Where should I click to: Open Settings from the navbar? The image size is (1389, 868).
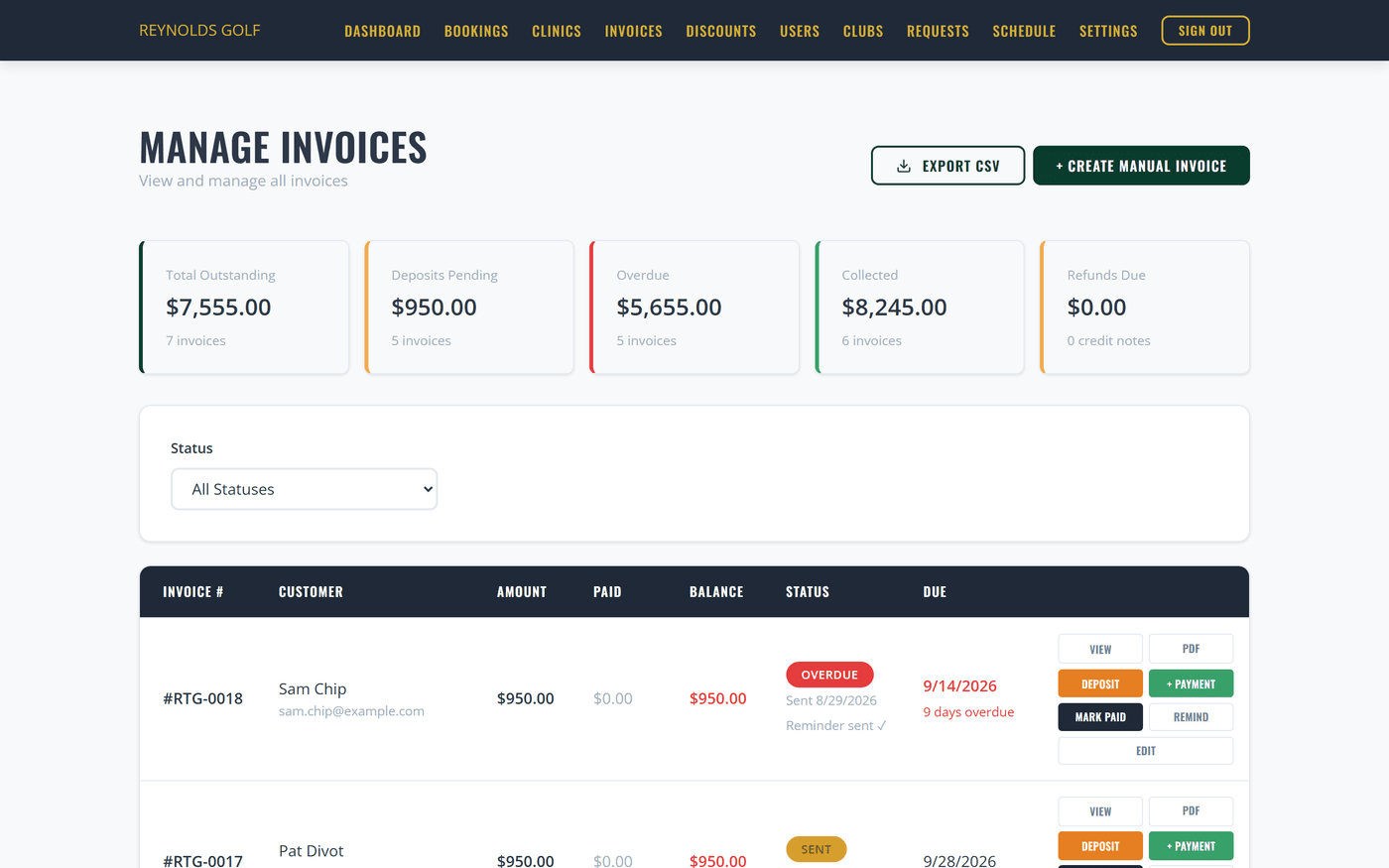(x=1108, y=31)
